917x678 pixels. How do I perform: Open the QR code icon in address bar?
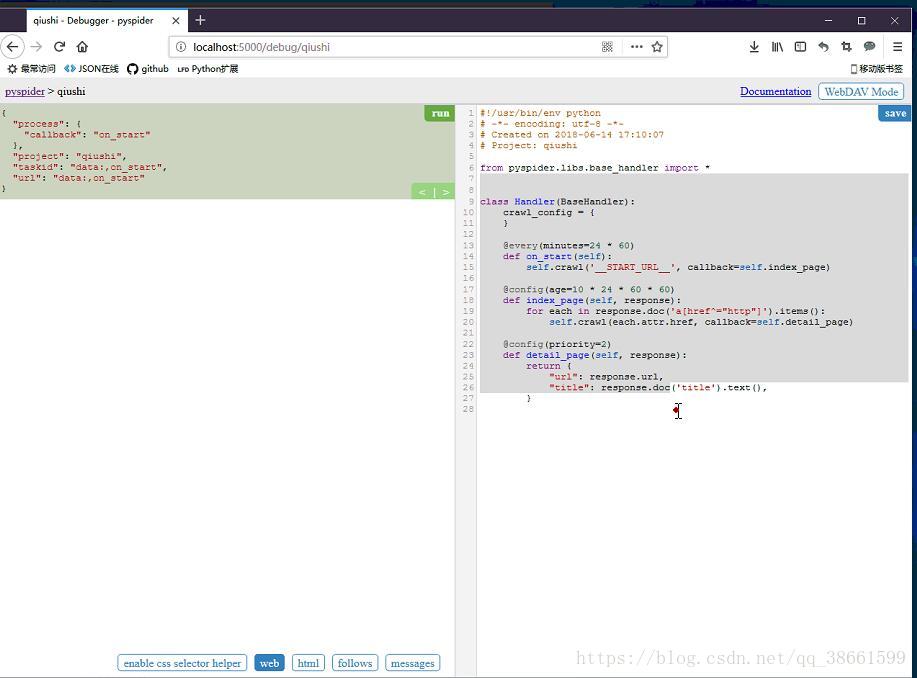[x=607, y=47]
